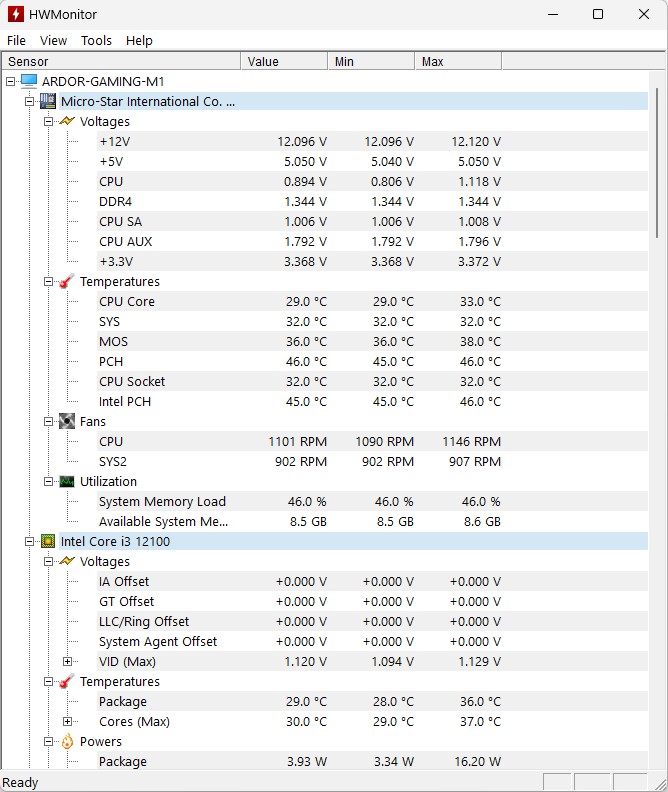Open the File menu
The width and height of the screenshot is (668, 792).
pos(16,40)
